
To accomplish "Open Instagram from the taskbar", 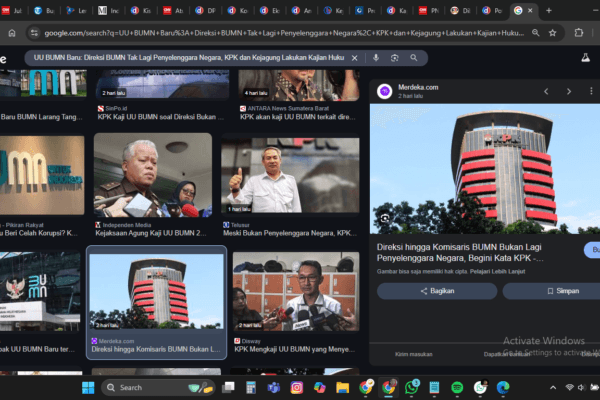I will (297, 387).
